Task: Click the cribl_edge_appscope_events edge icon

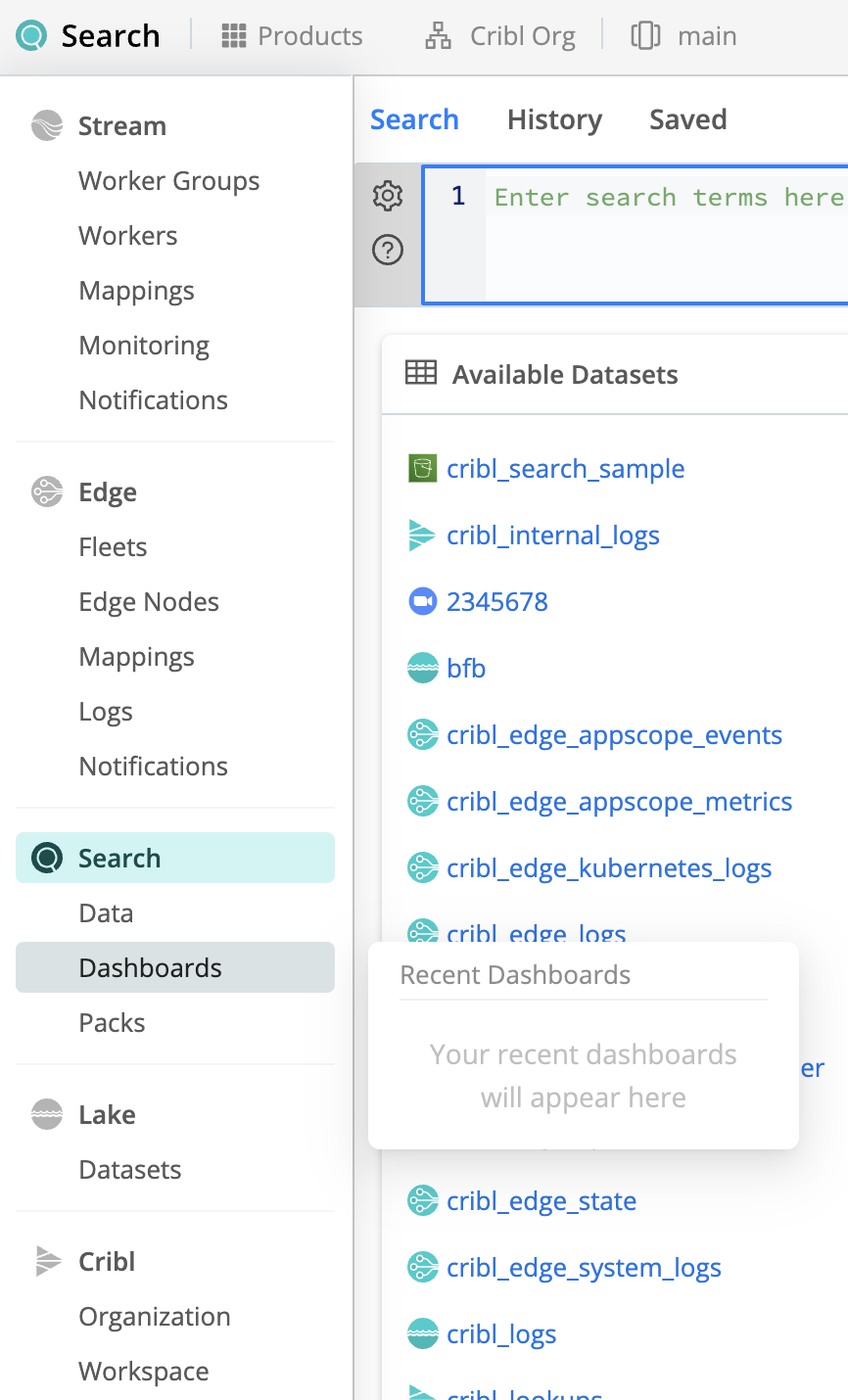Action: (x=422, y=734)
